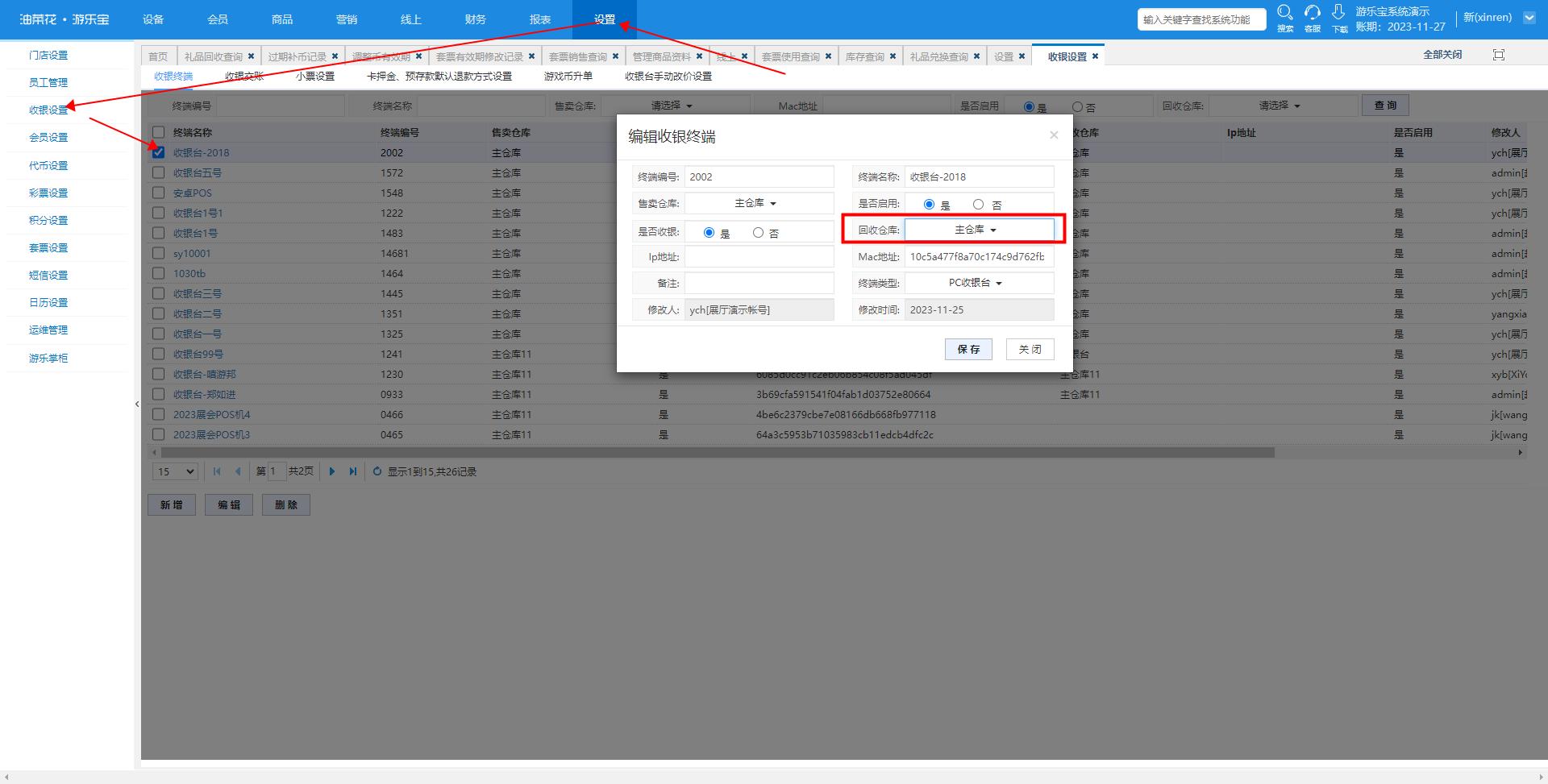
Task: Open the page size 15 dropdown
Action: 176,471
